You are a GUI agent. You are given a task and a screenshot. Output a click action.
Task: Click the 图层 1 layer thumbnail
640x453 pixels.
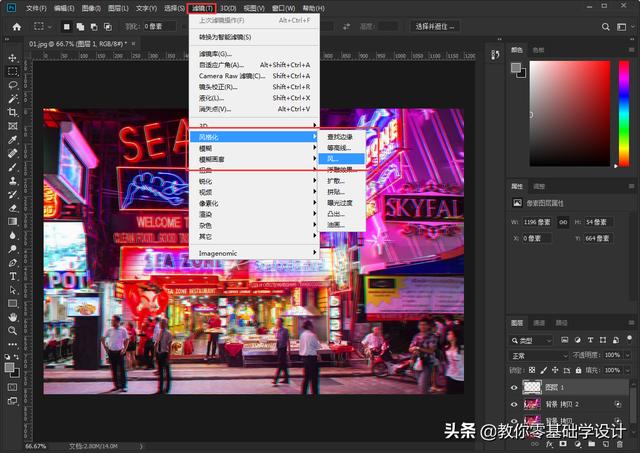[532, 387]
